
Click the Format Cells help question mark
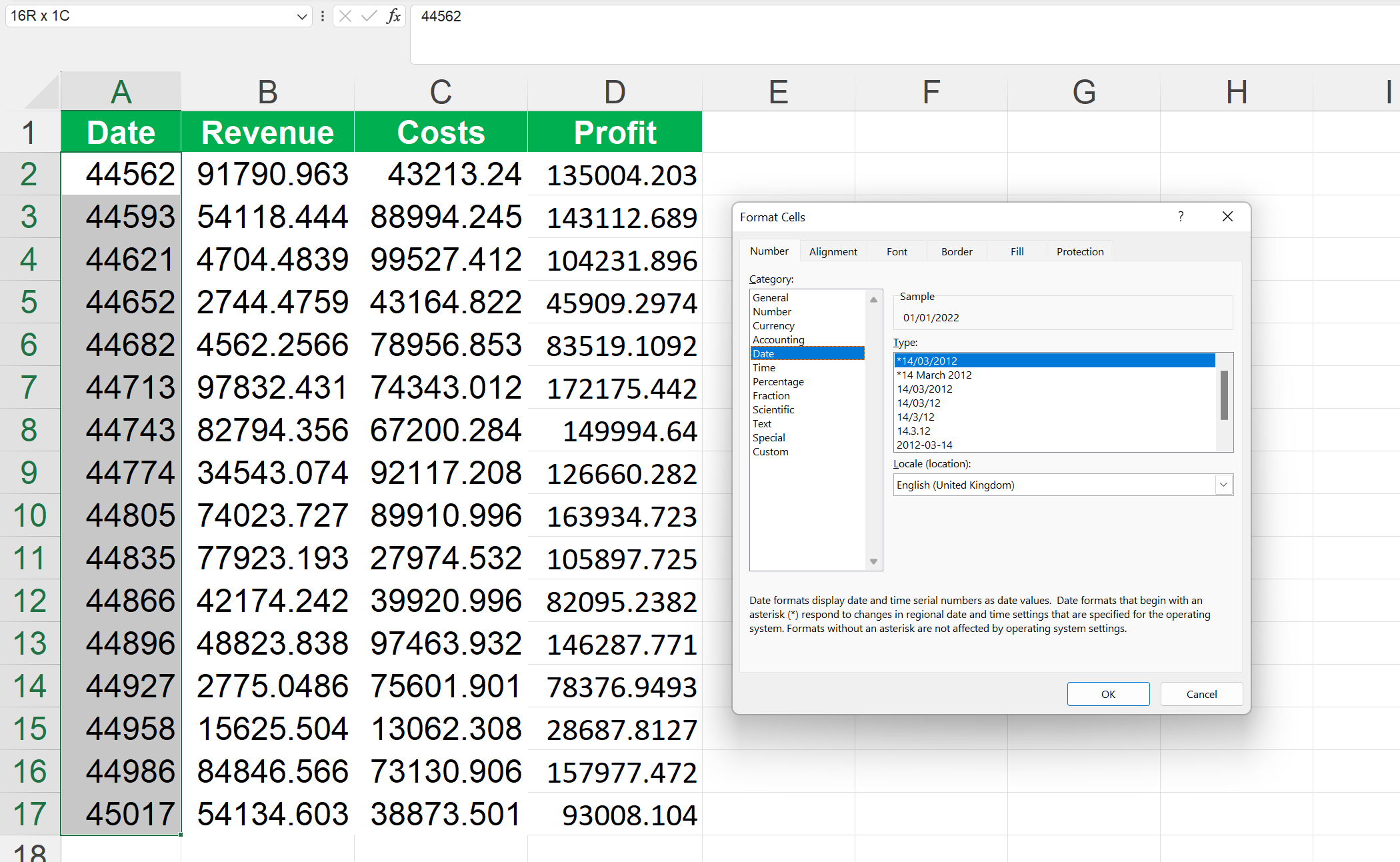point(1181,217)
